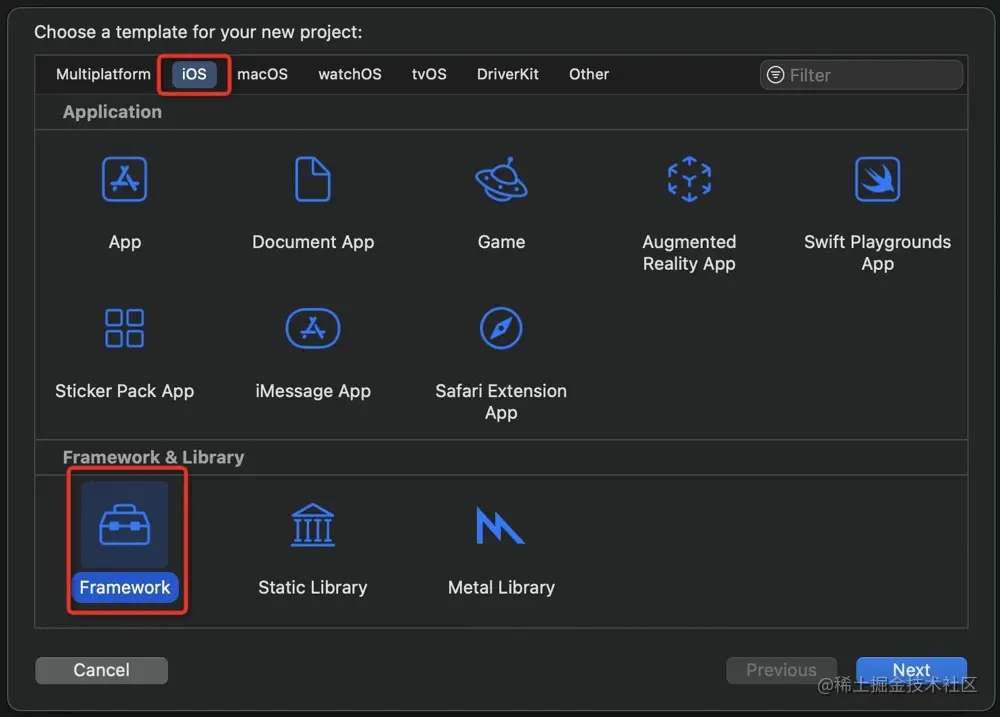The width and height of the screenshot is (1000, 717).
Task: Click the "iMessage App" label
Action: pos(312,390)
